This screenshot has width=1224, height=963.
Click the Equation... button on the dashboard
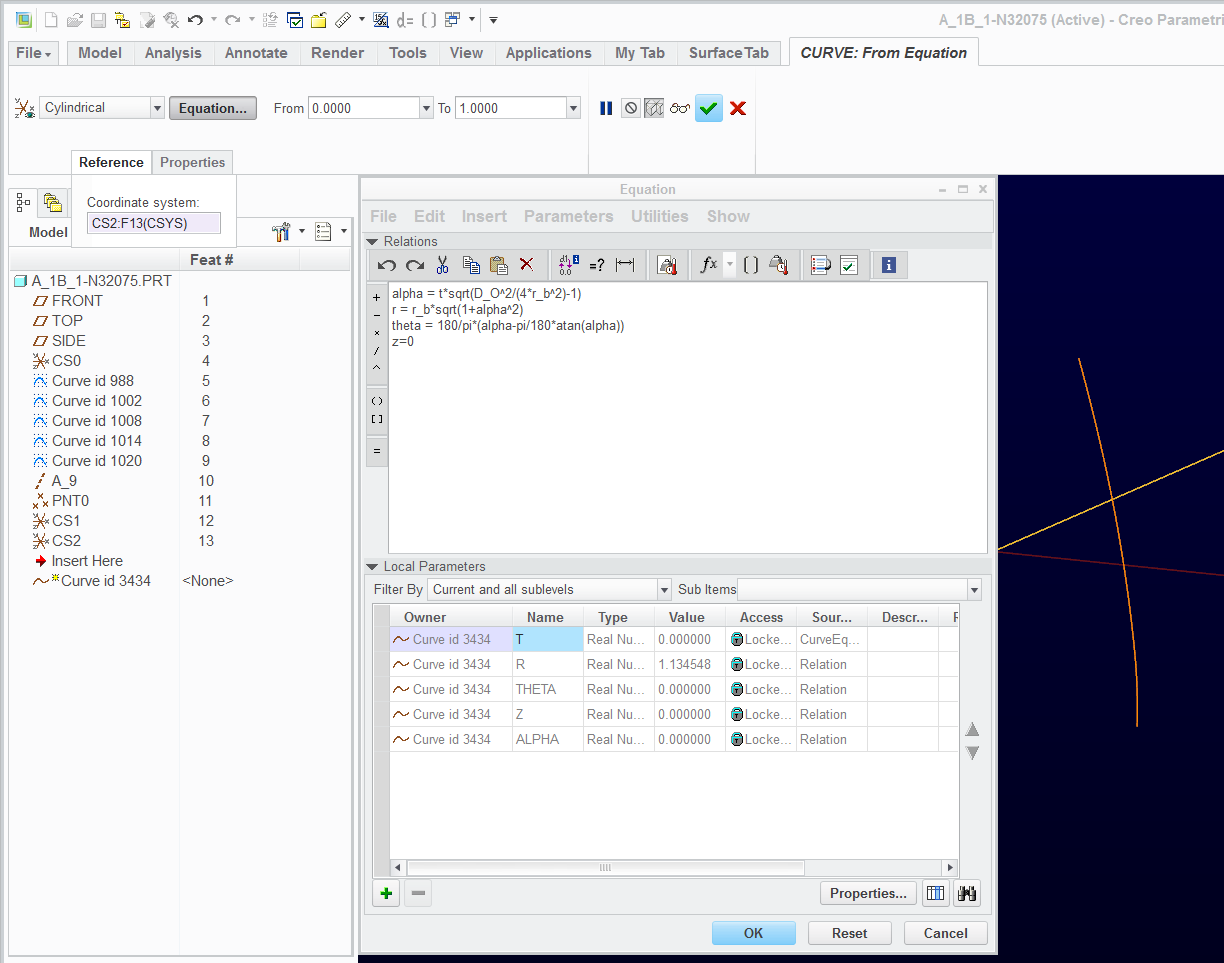coord(213,107)
